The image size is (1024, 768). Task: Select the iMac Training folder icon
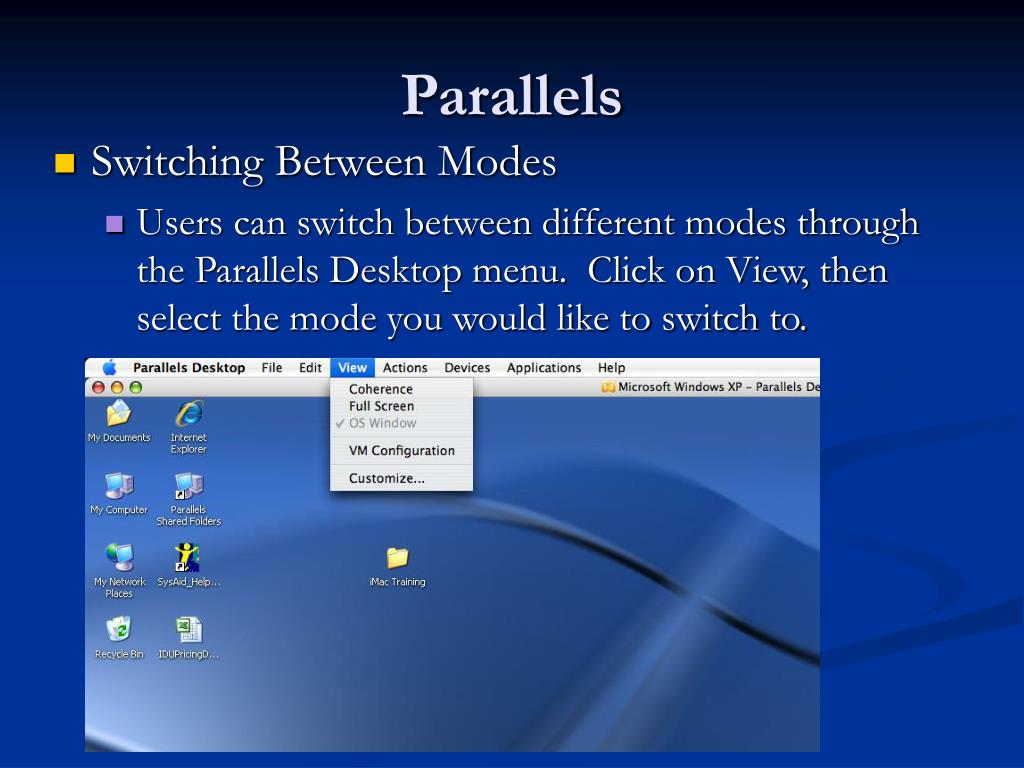(x=397, y=558)
